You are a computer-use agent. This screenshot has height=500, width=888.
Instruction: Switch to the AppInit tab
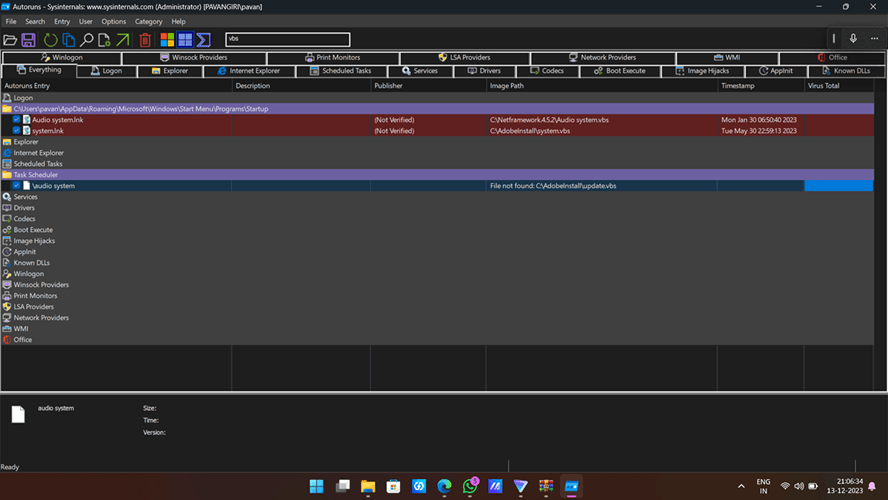(x=776, y=71)
